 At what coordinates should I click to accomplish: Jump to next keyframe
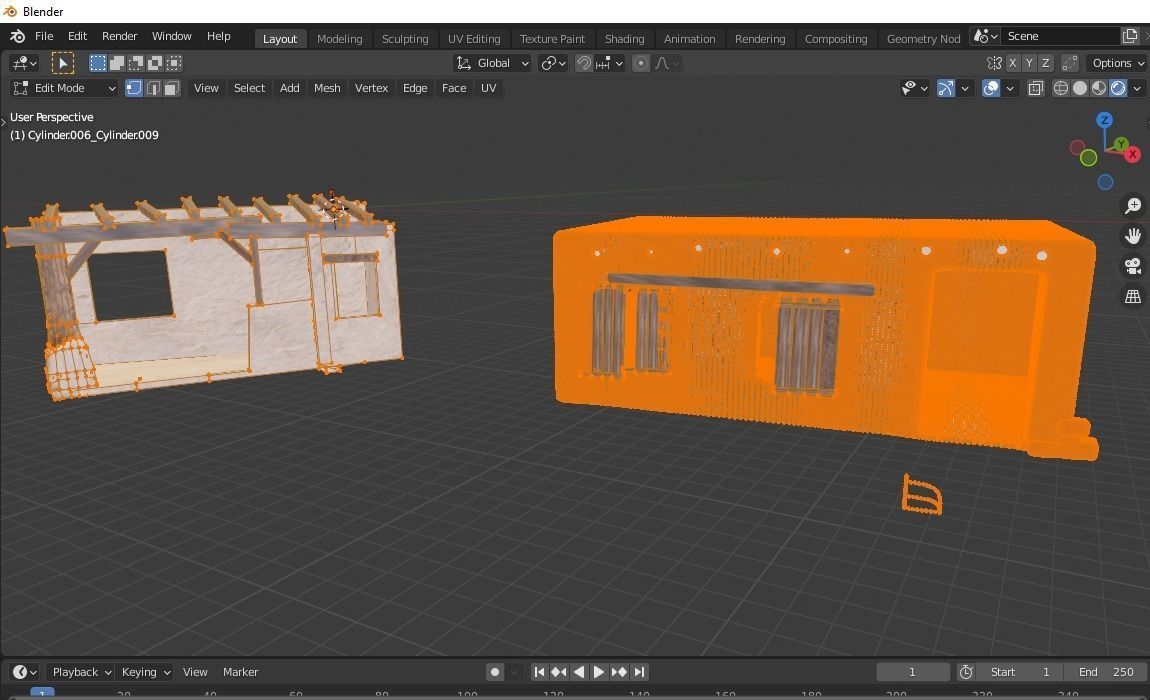(619, 672)
